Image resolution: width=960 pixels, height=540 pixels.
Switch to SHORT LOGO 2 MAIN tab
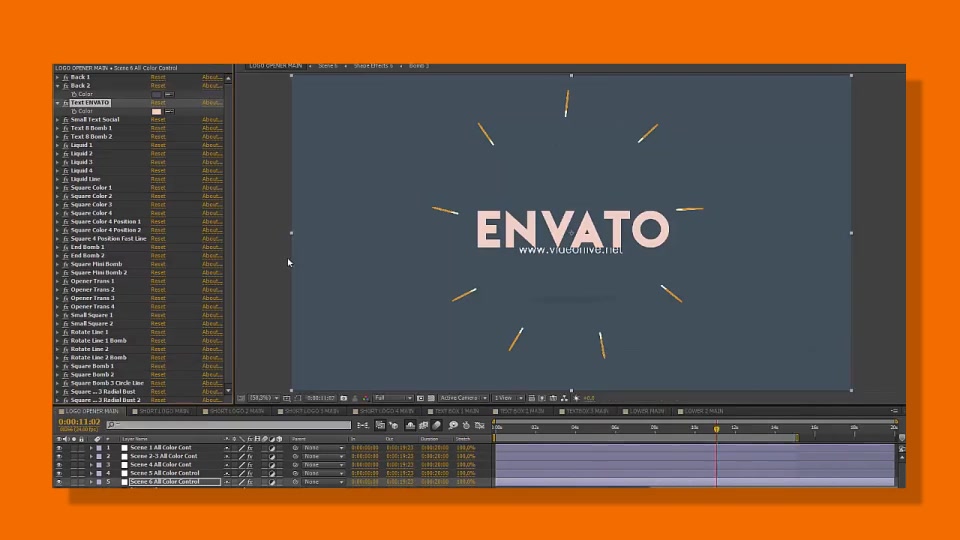pyautogui.click(x=237, y=411)
